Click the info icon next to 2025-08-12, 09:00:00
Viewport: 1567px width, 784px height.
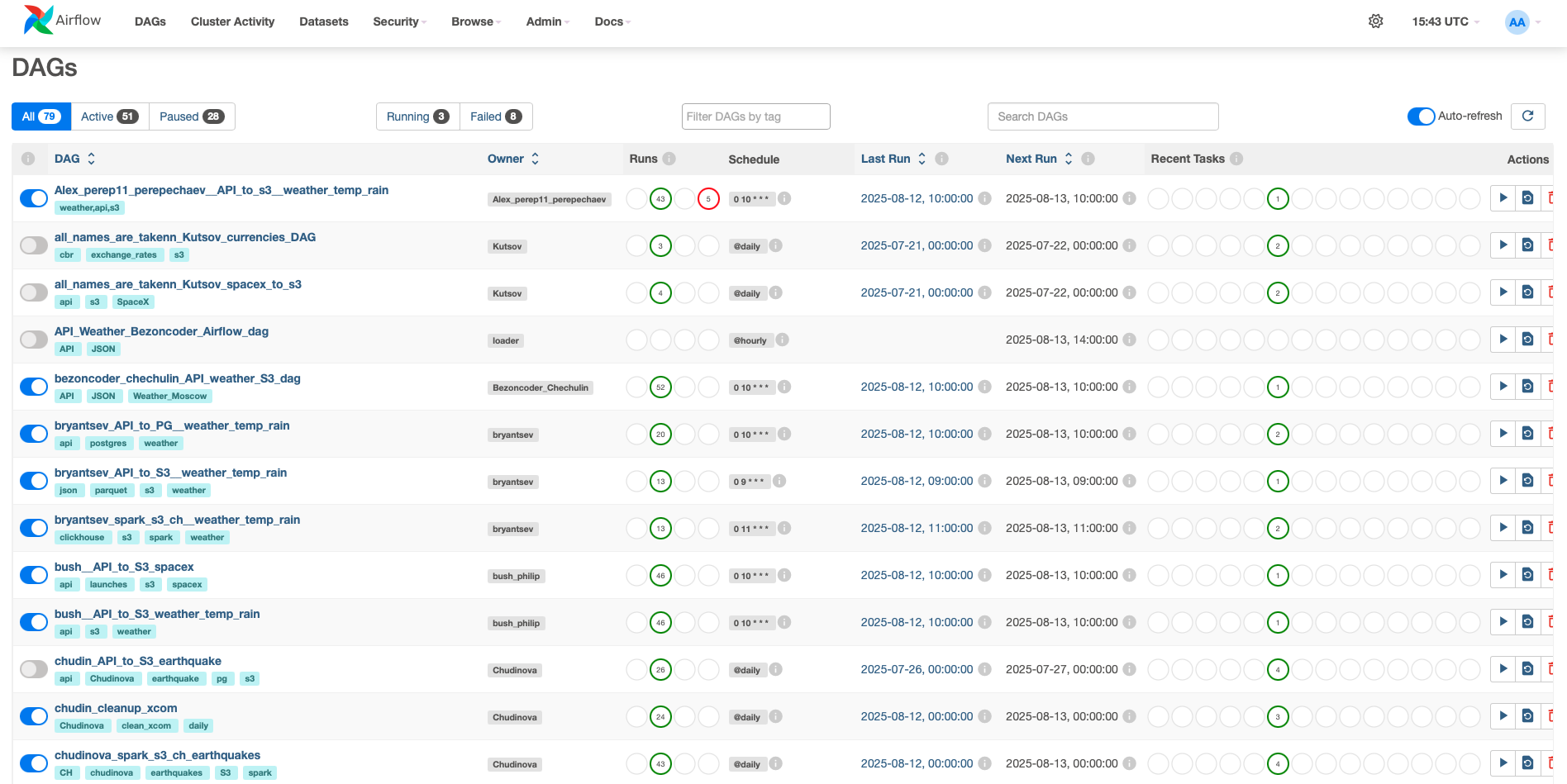985,481
